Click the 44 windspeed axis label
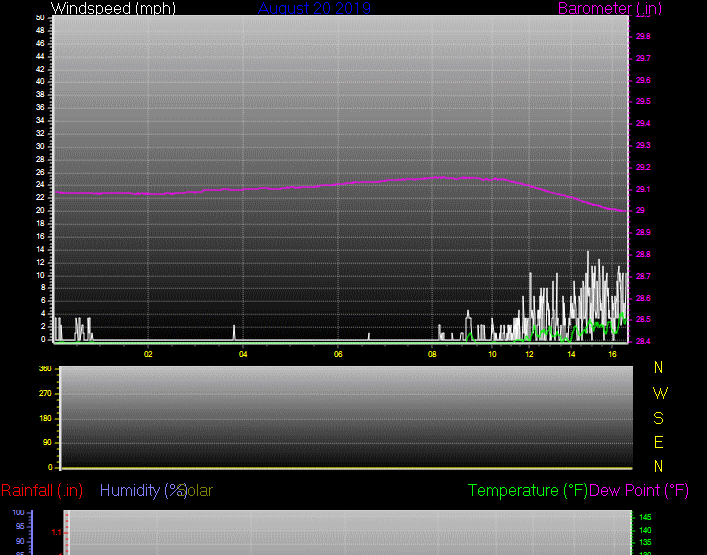707x555 pixels. point(40,56)
